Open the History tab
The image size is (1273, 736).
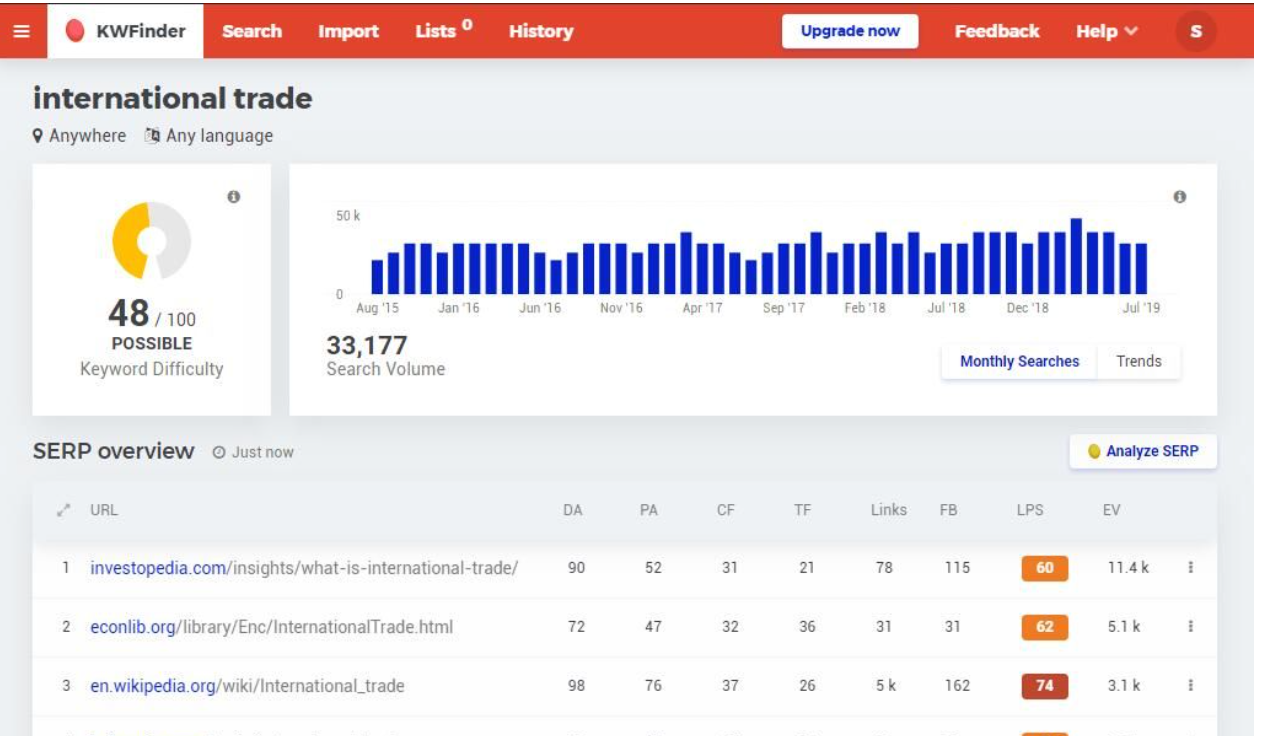(540, 31)
